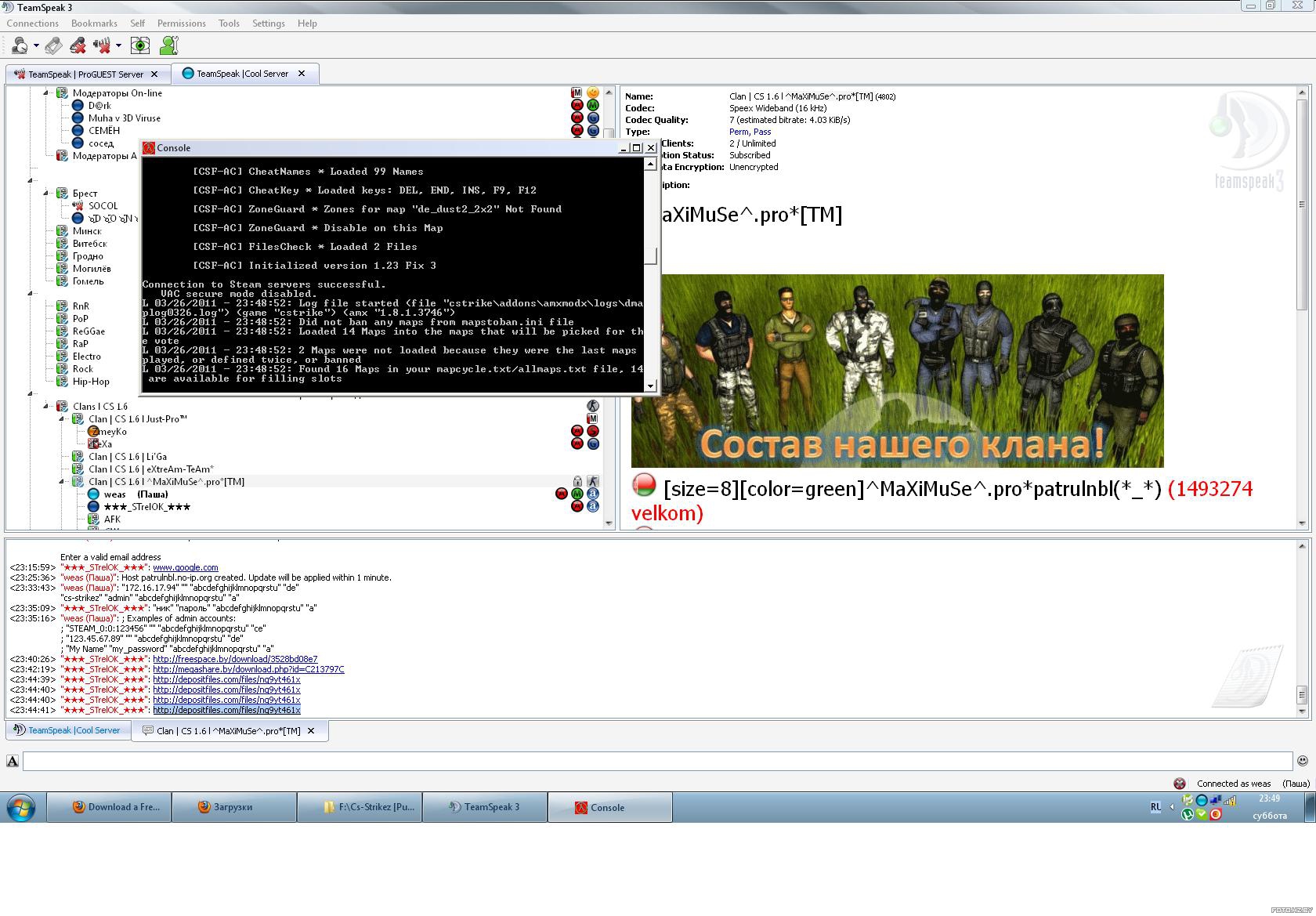The width and height of the screenshot is (1316, 916).
Task: Click the Hip-Hop channel icon
Action: point(62,382)
